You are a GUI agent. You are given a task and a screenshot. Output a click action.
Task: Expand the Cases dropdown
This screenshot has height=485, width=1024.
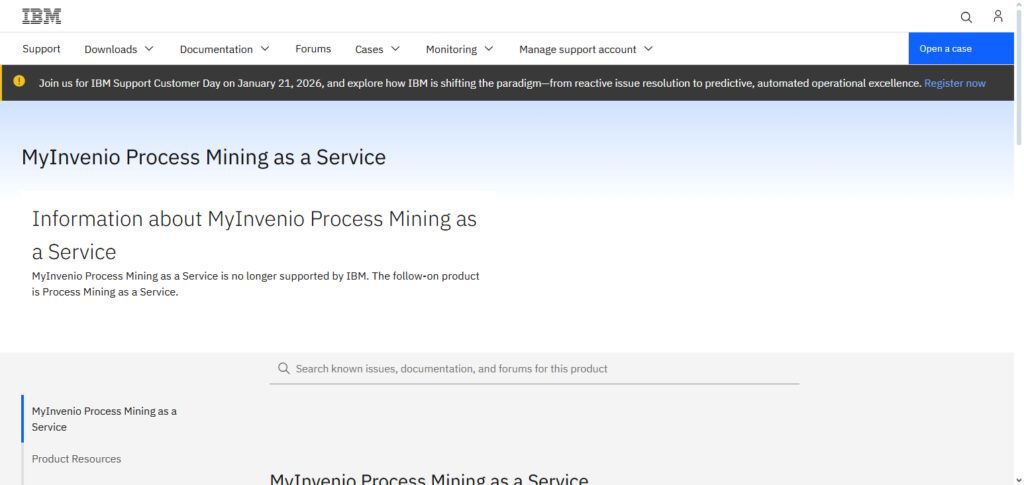tap(377, 49)
